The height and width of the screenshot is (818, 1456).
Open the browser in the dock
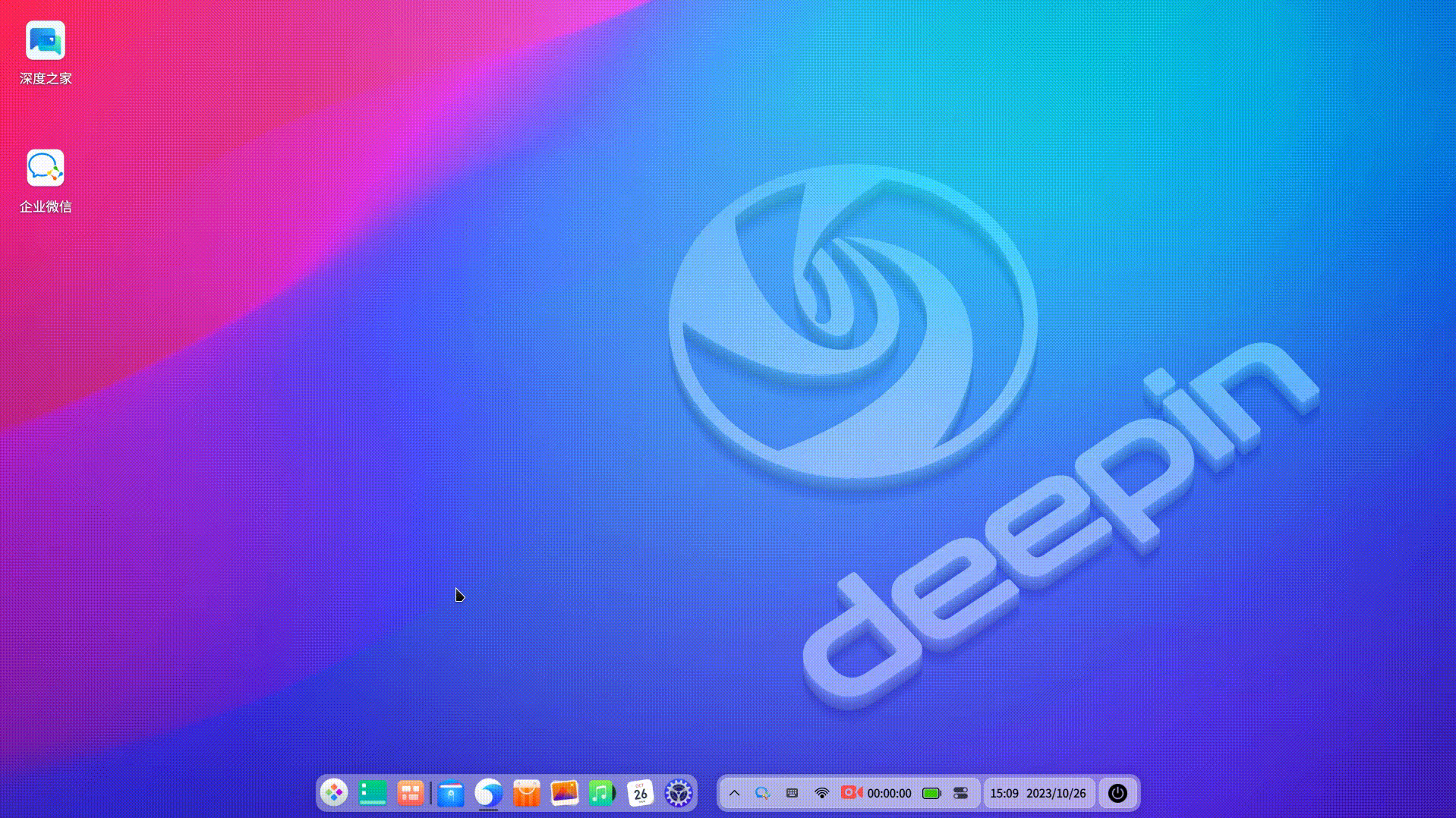[489, 793]
